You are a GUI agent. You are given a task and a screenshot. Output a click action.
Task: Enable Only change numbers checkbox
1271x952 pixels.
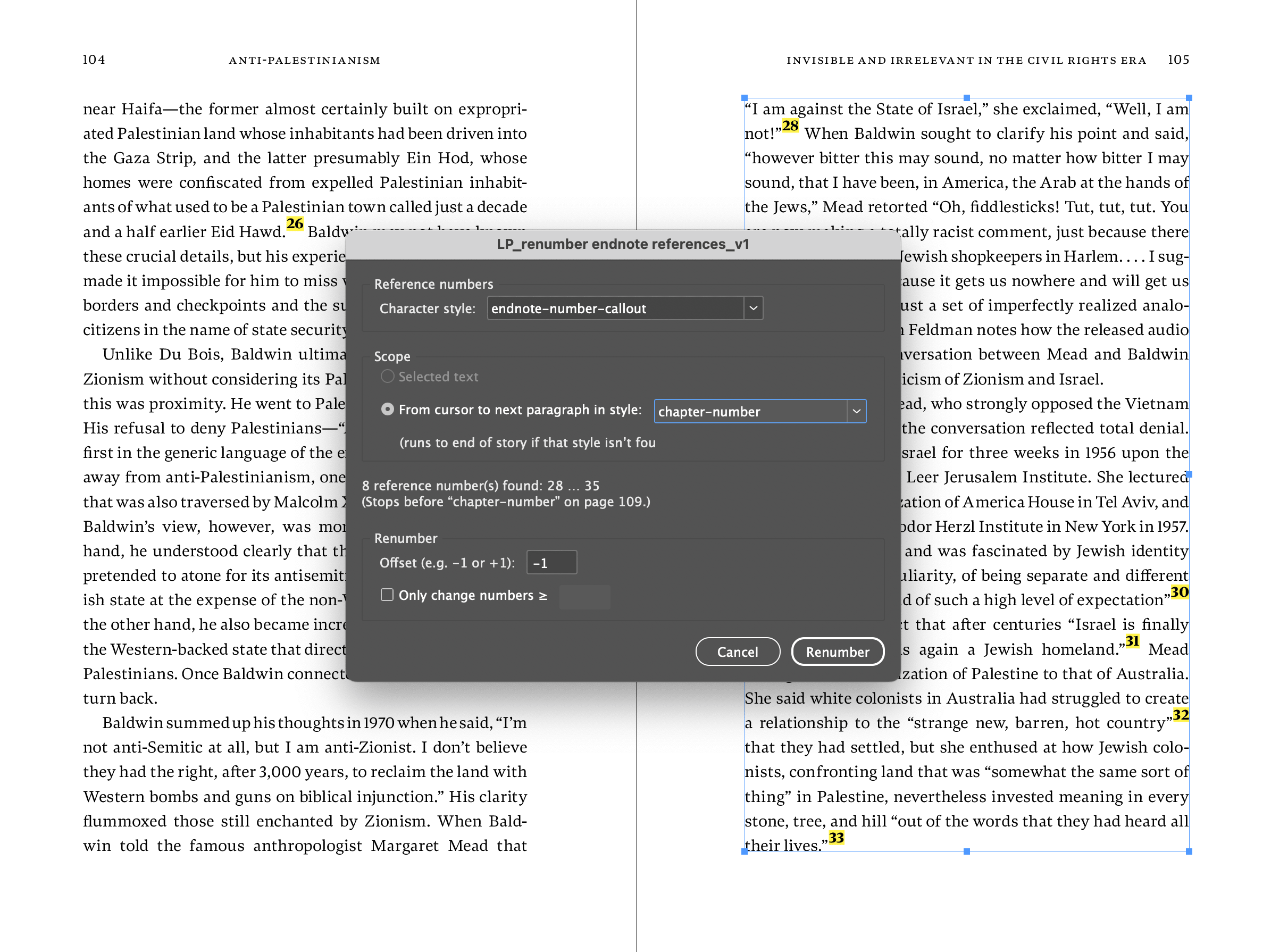[x=387, y=595]
